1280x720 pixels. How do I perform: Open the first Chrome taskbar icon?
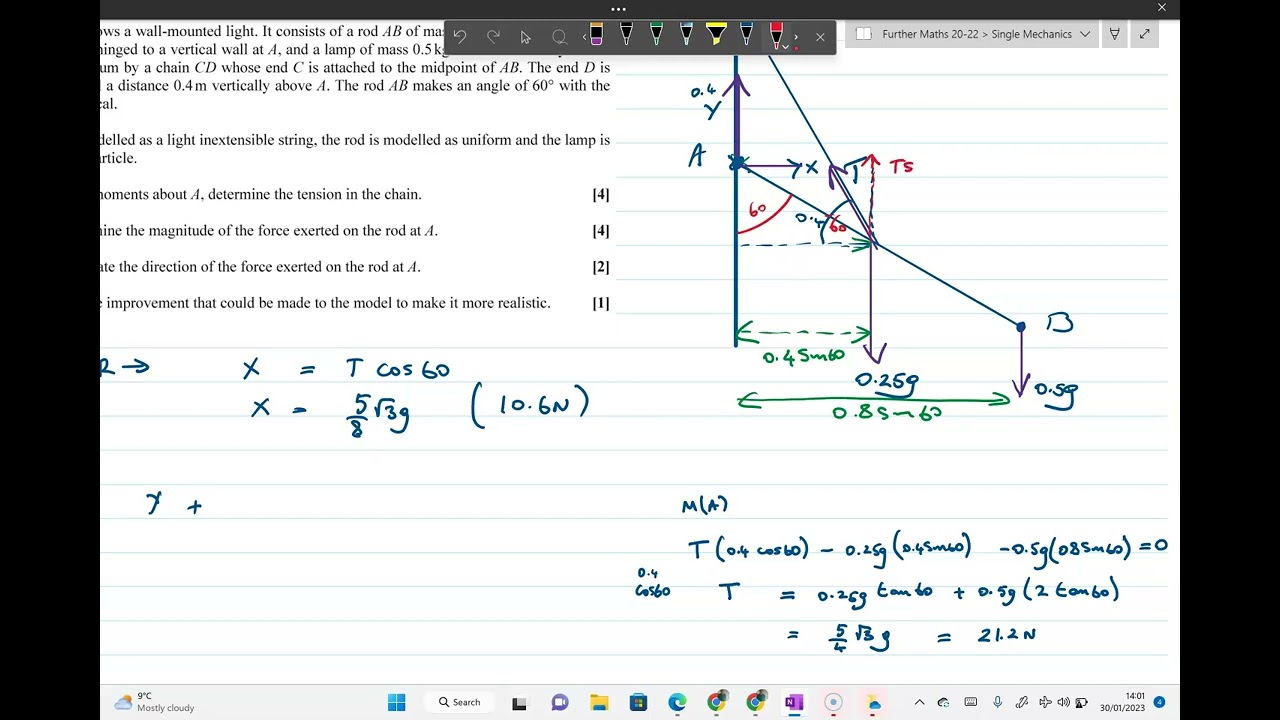pos(716,703)
